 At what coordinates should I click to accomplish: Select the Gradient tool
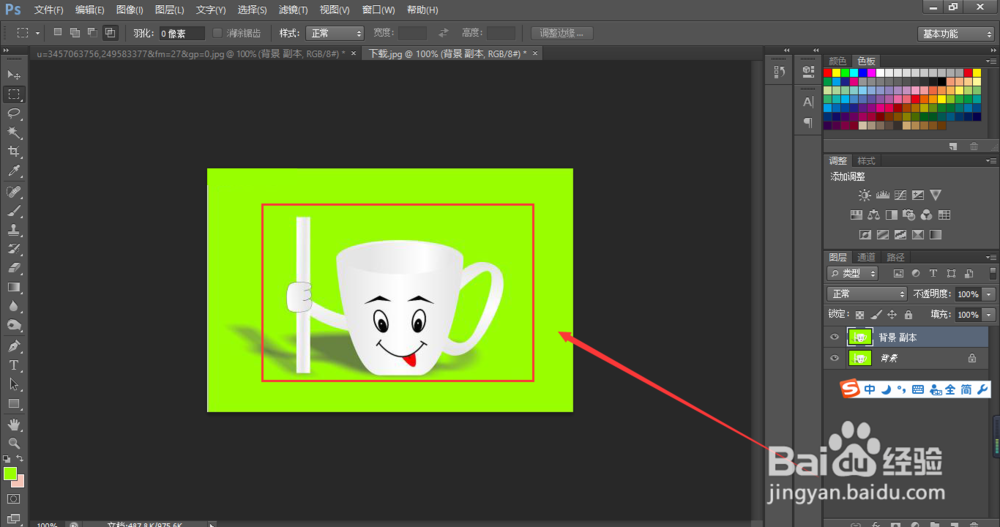13,287
